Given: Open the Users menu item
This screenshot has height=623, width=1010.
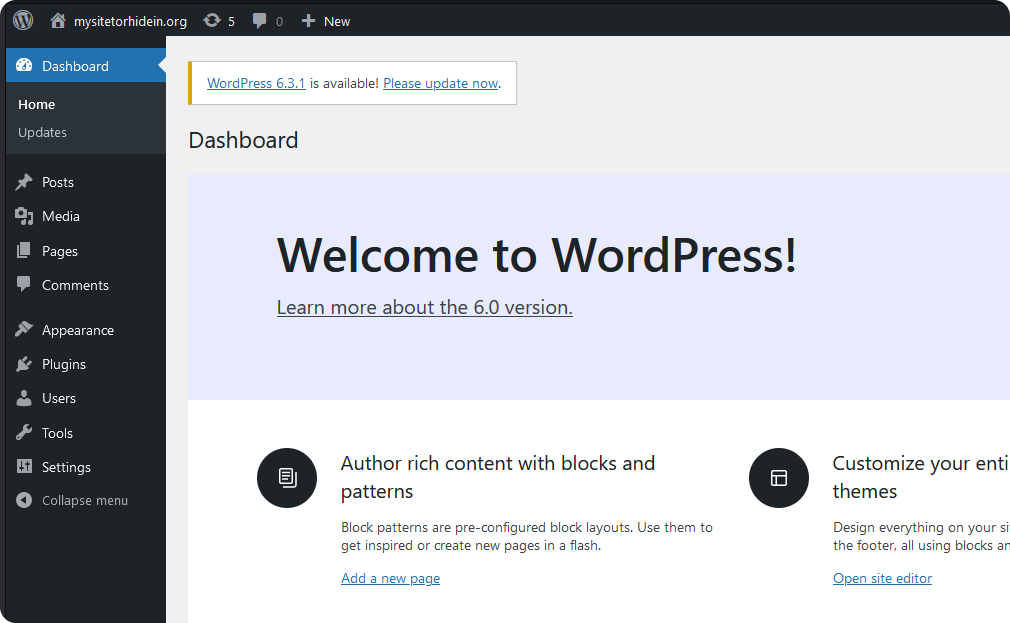Looking at the screenshot, I should [59, 398].
